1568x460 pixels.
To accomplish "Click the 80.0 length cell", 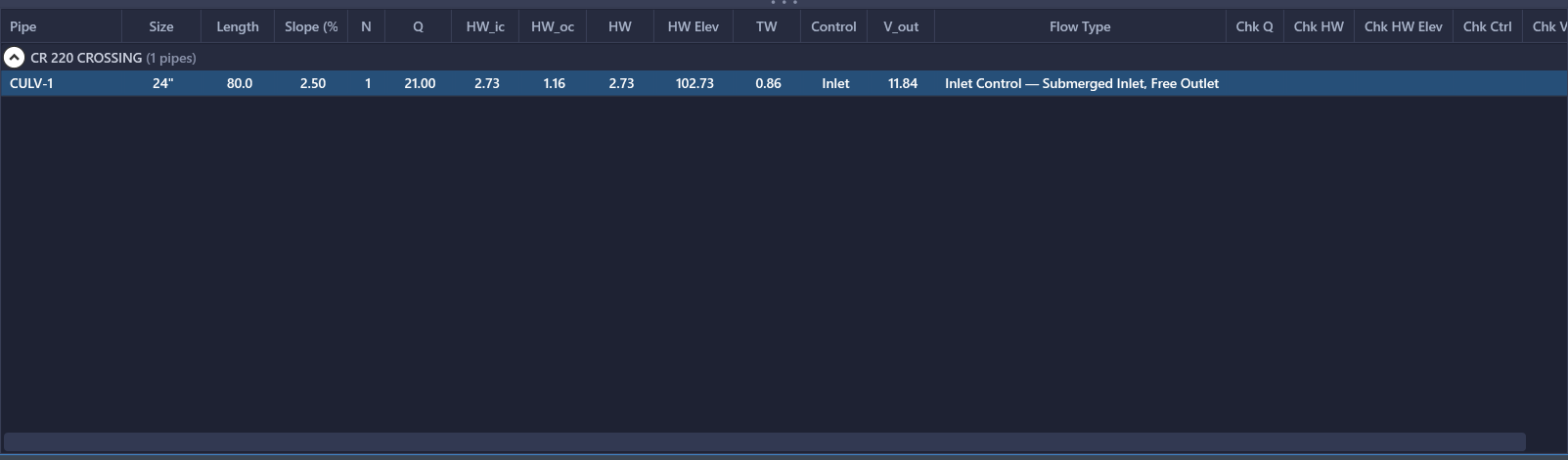I will (240, 83).
